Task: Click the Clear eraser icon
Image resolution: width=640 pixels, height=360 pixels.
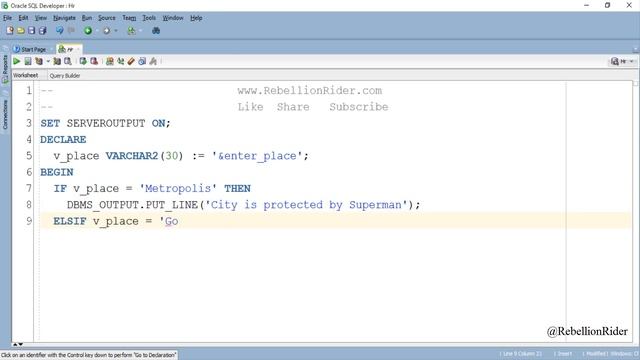Action: 131,61
